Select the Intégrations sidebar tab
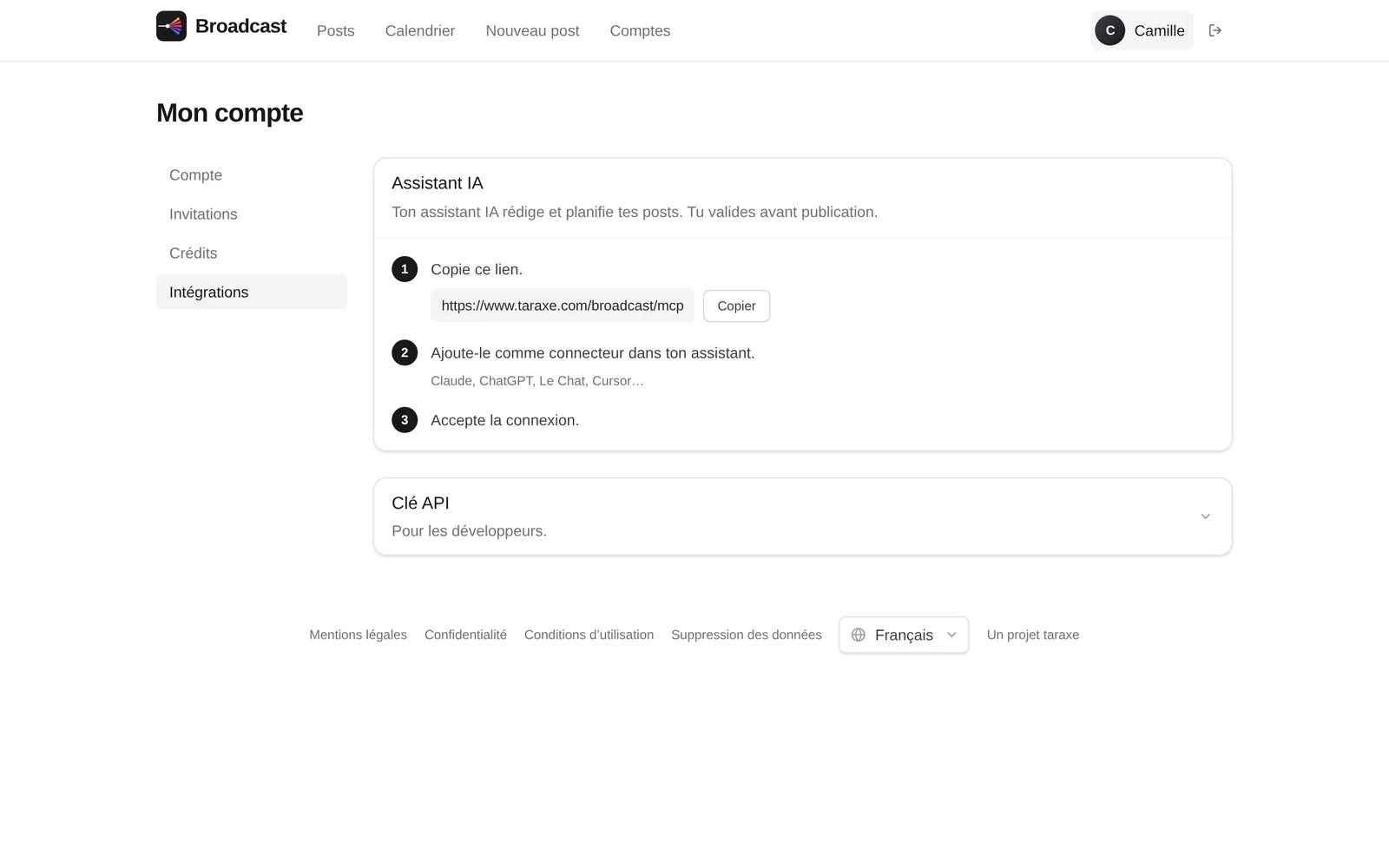 tap(252, 292)
